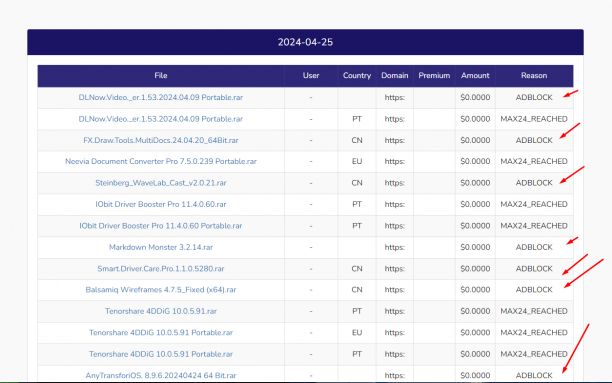Click the user dash in Steinberg_WaveLab_Cast row
This screenshot has width=612, height=383.
pos(311,183)
